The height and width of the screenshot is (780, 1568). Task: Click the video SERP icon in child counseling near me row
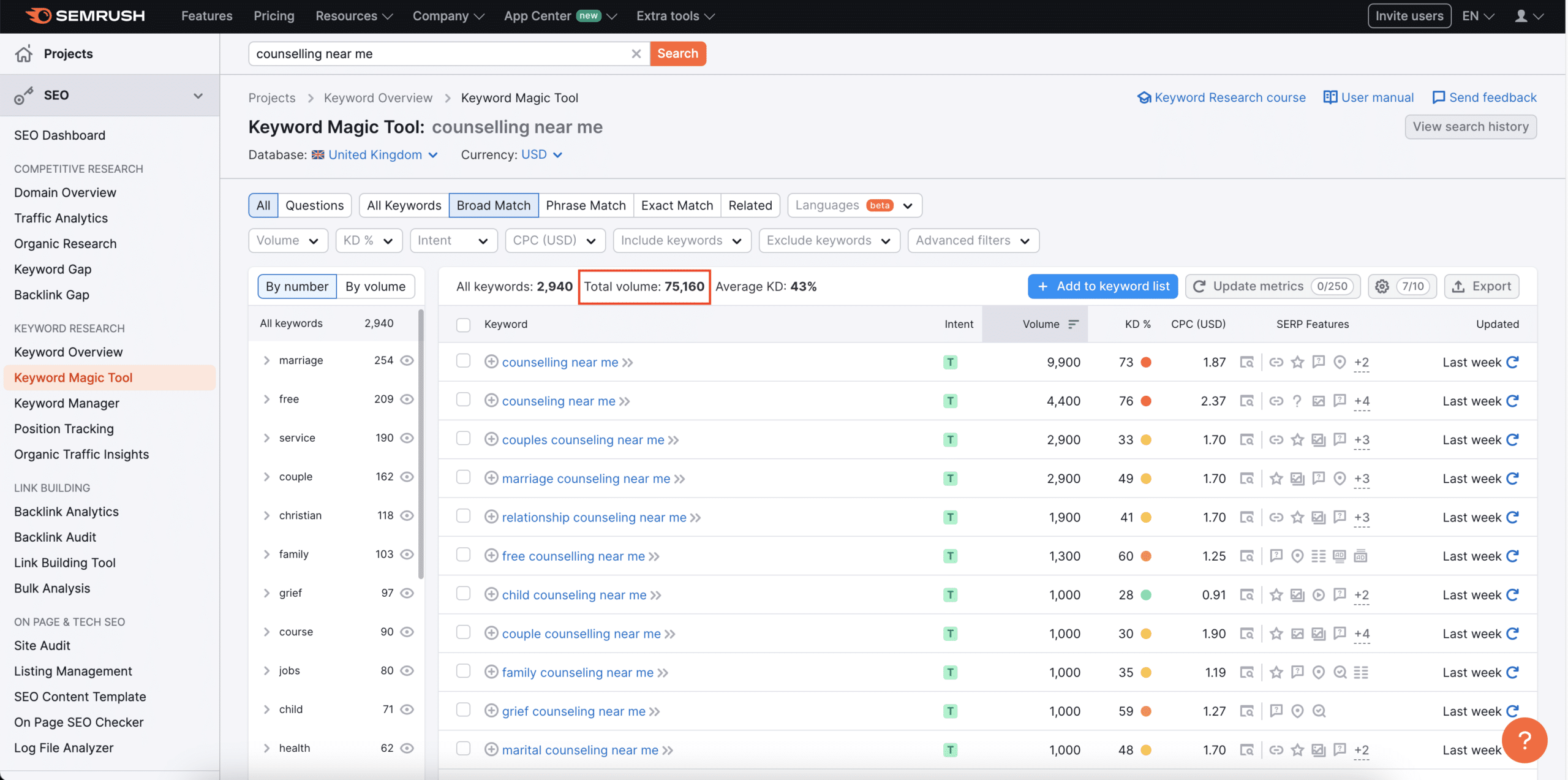(x=1319, y=595)
